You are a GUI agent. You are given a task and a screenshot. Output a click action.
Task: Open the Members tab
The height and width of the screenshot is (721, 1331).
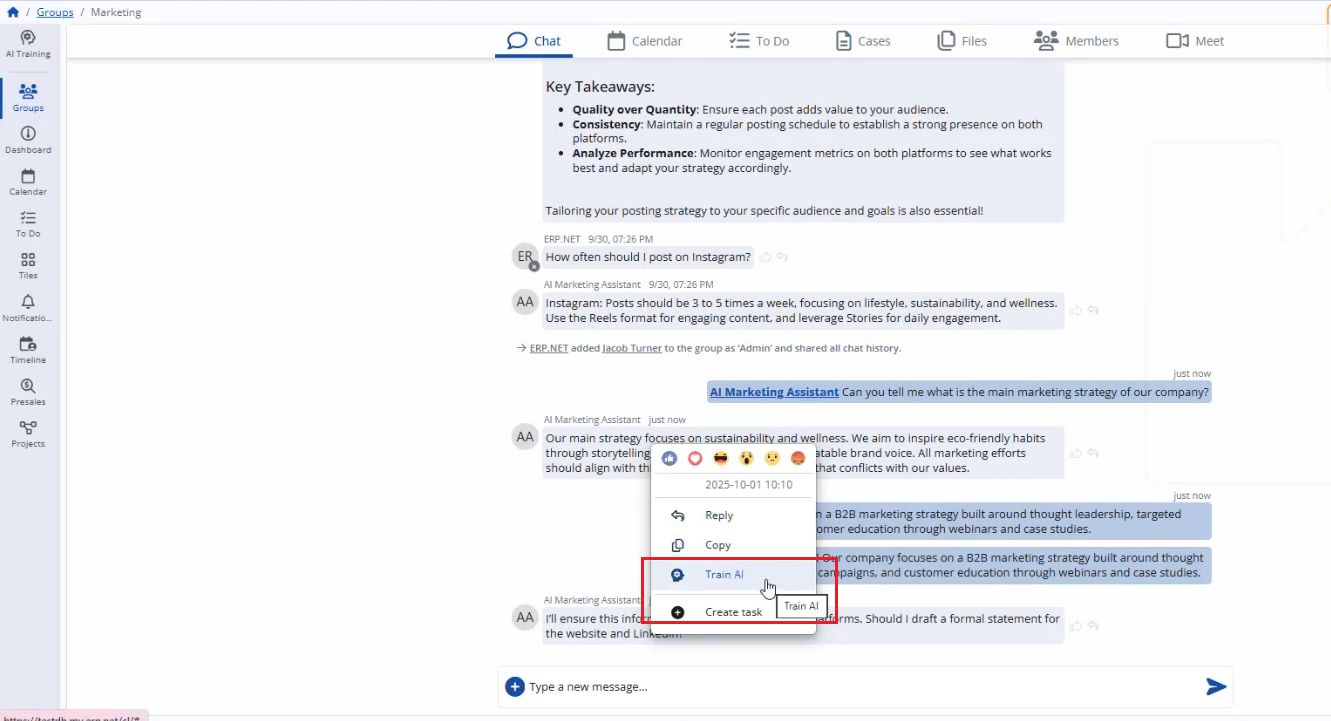click(x=1076, y=41)
